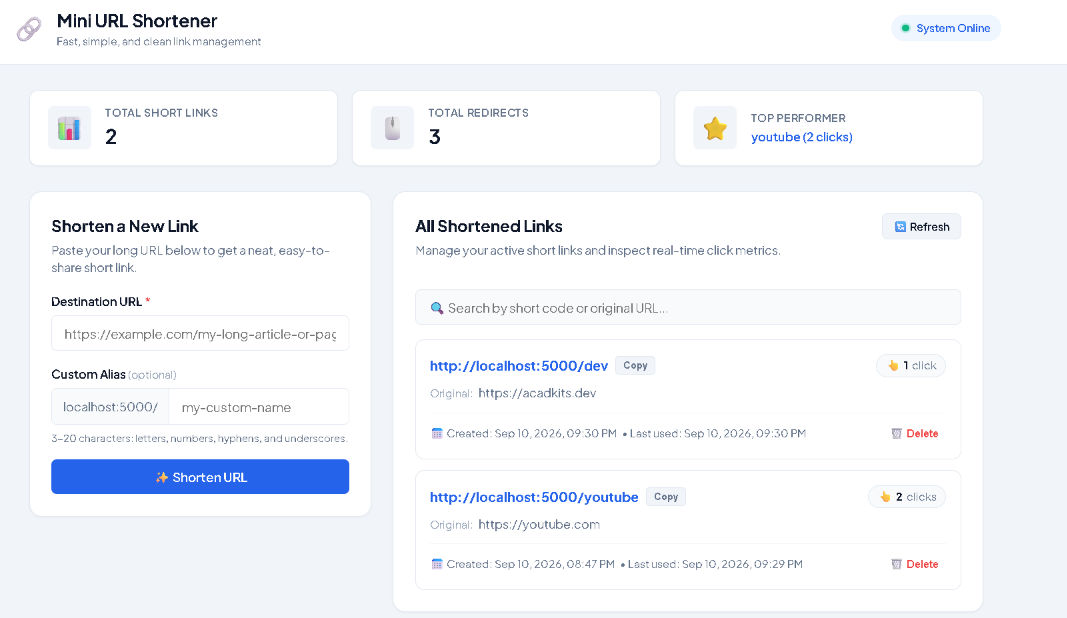Refresh the shortened links list
This screenshot has height=618, width=1067.
click(x=921, y=227)
